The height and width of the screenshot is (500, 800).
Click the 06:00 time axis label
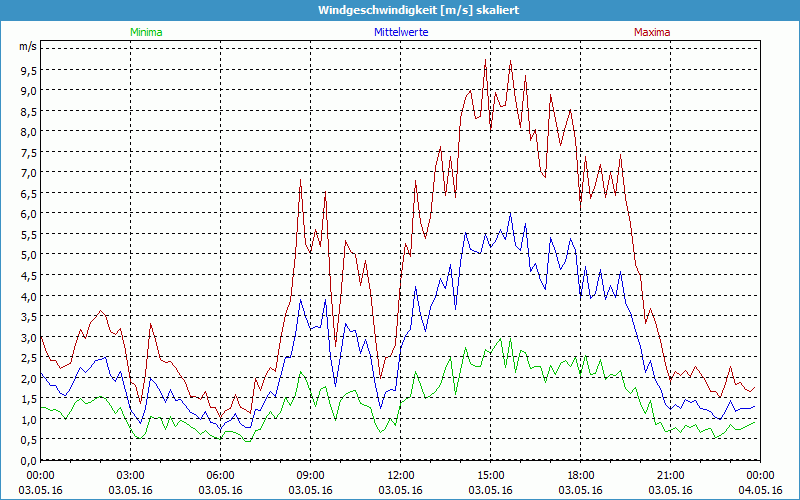click(221, 475)
